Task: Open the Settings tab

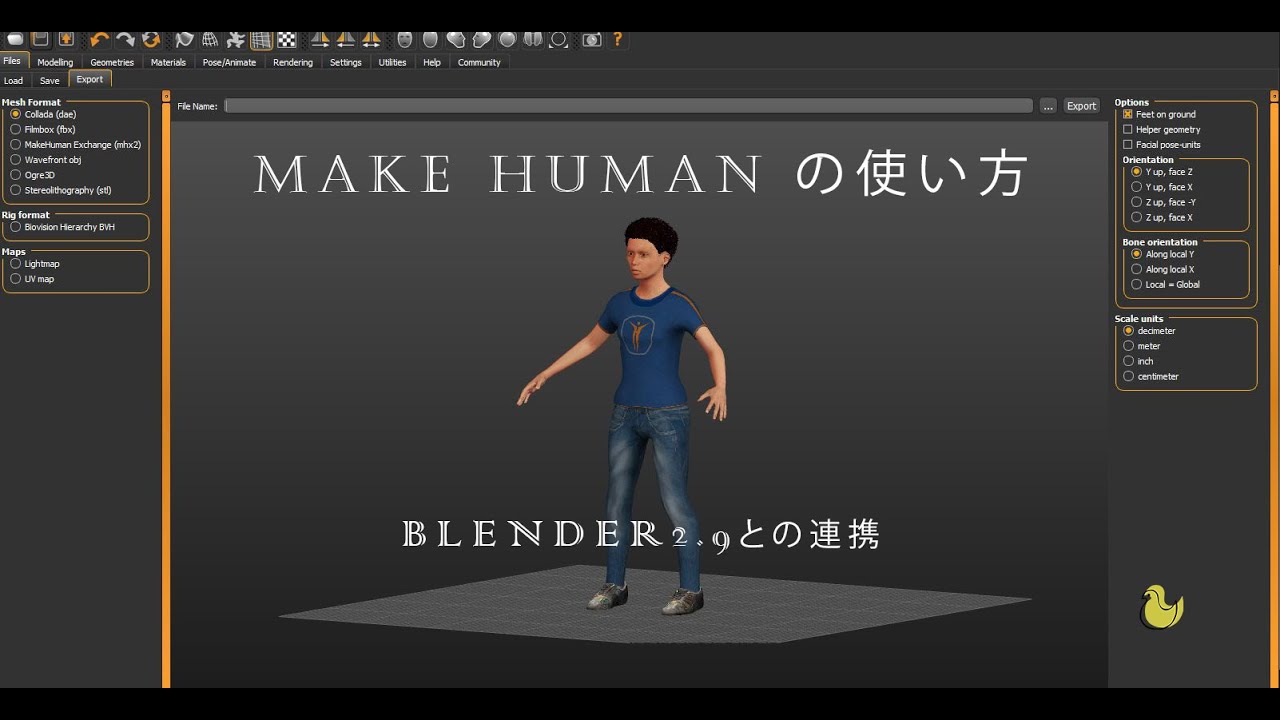Action: 346,62
